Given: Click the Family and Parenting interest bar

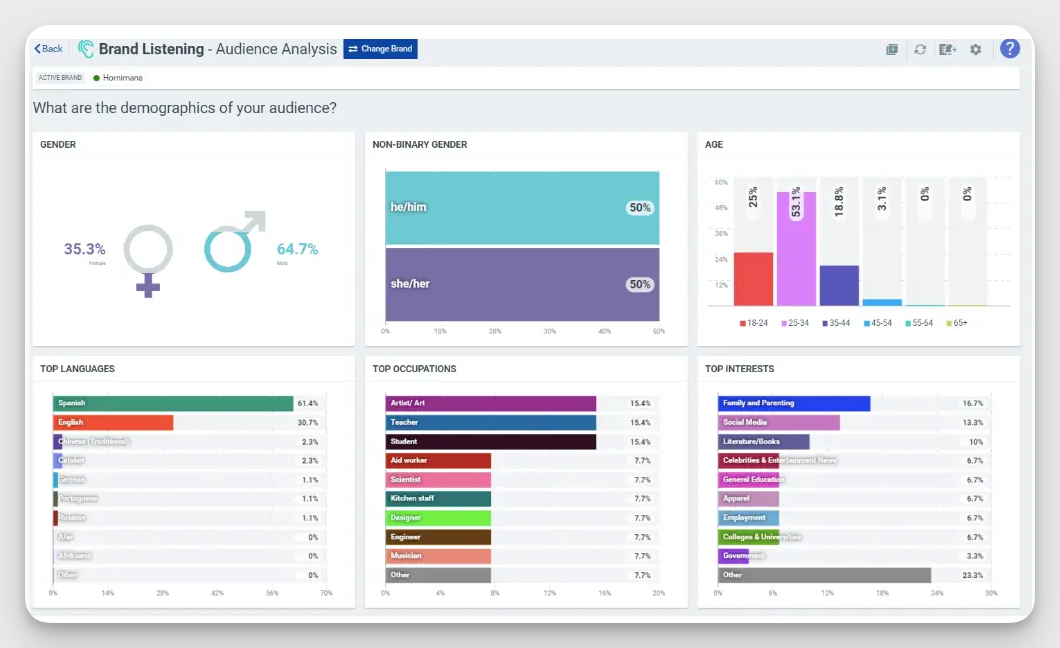Looking at the screenshot, I should point(793,403).
